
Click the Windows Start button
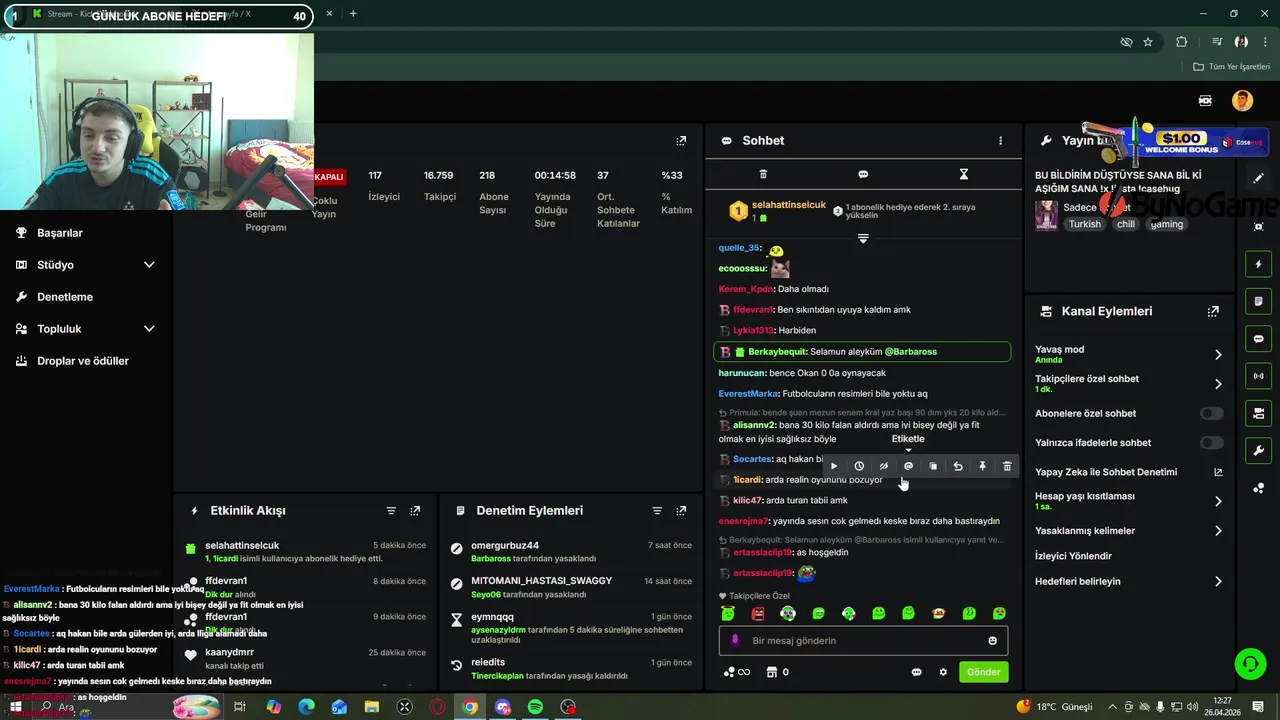[x=15, y=707]
